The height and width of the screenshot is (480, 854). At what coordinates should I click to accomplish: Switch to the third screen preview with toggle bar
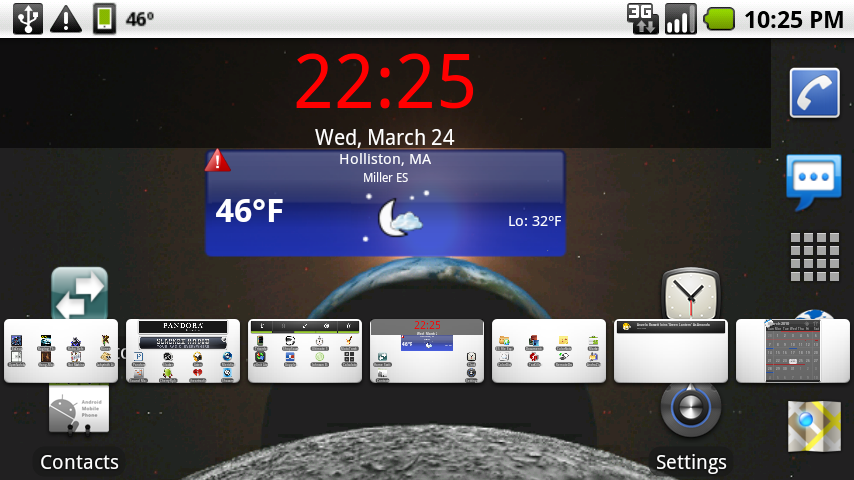[305, 351]
